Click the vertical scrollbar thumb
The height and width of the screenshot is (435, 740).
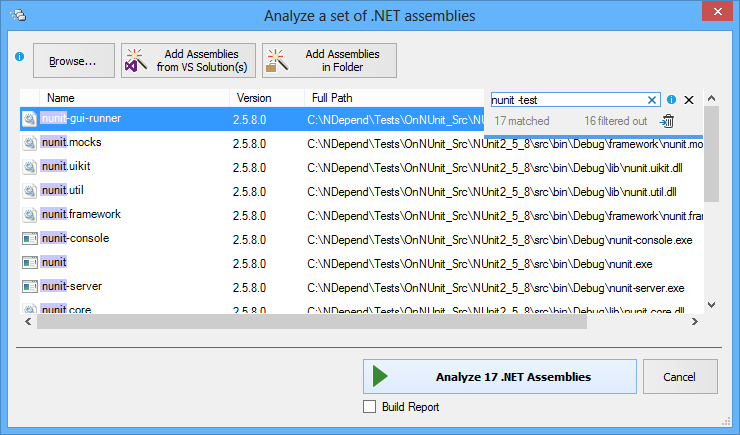(x=712, y=154)
